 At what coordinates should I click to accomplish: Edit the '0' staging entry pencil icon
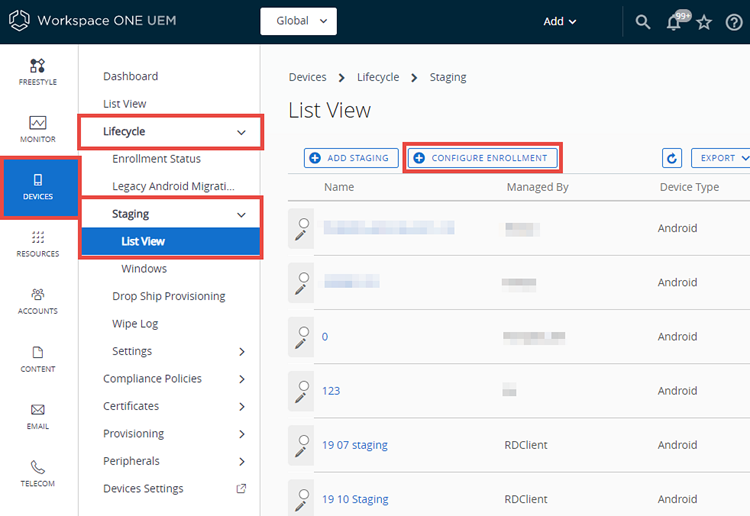(300, 343)
